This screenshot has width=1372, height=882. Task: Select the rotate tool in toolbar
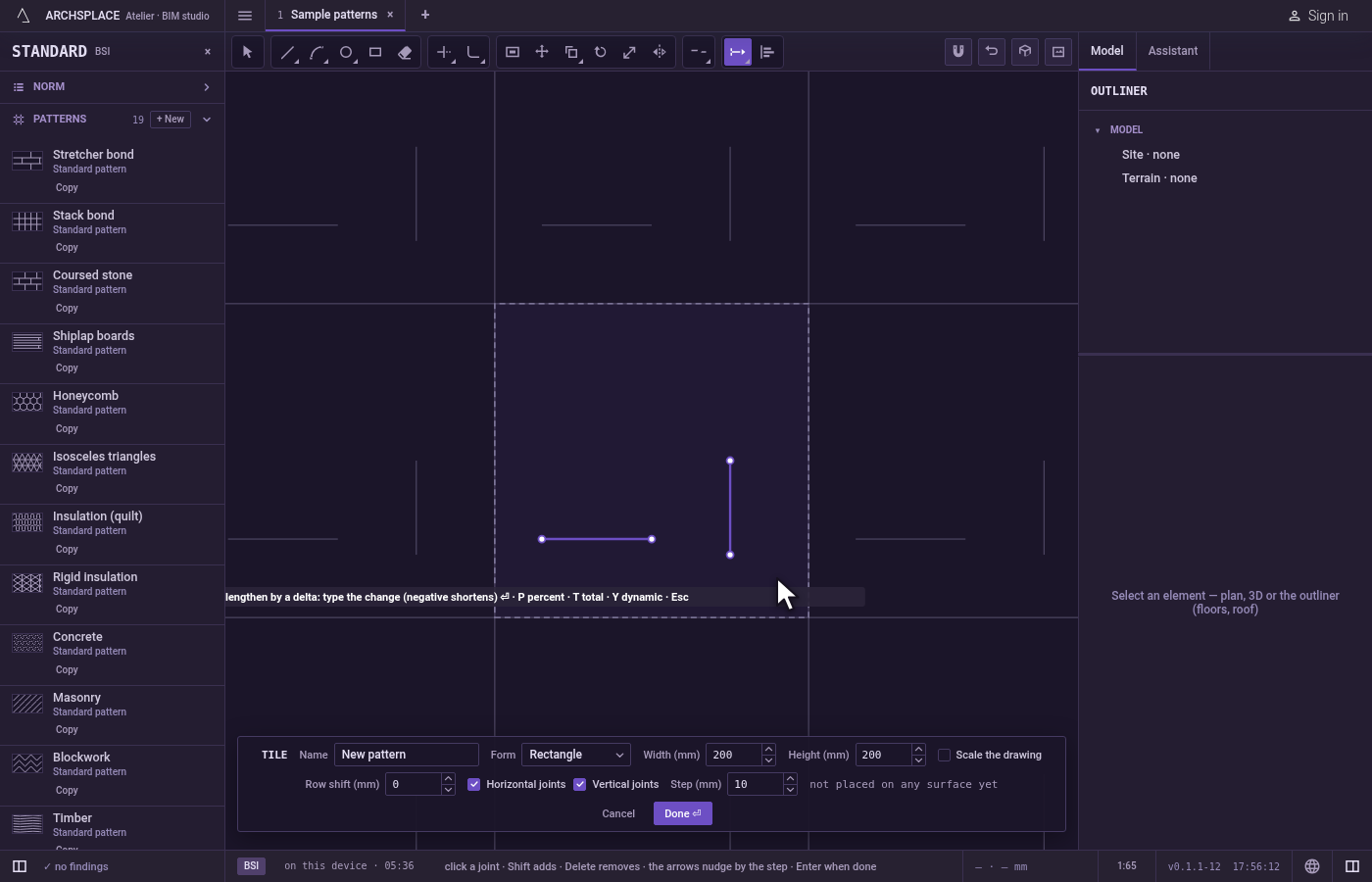[601, 52]
